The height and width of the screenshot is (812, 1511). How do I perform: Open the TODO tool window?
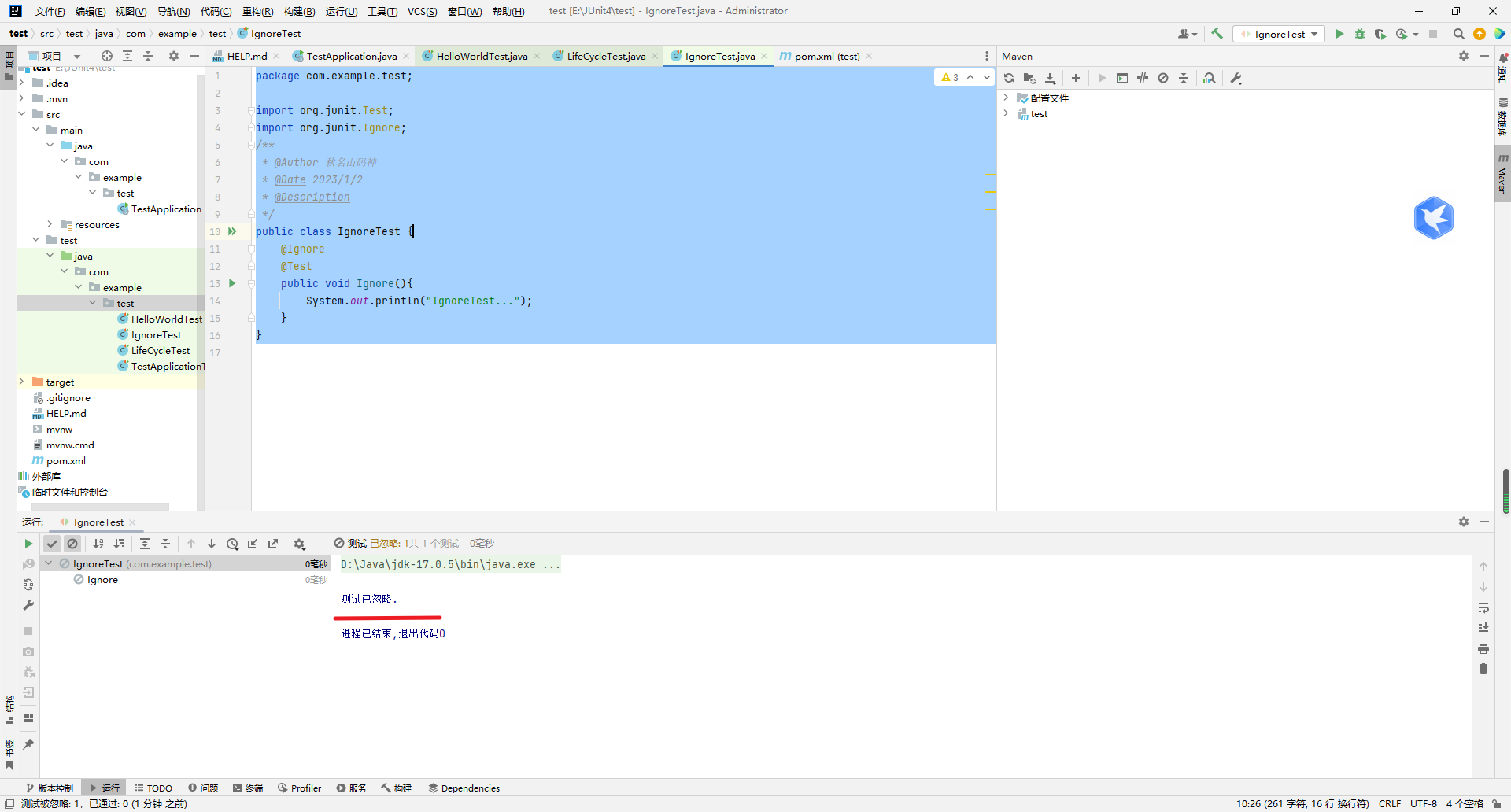pyautogui.click(x=153, y=788)
